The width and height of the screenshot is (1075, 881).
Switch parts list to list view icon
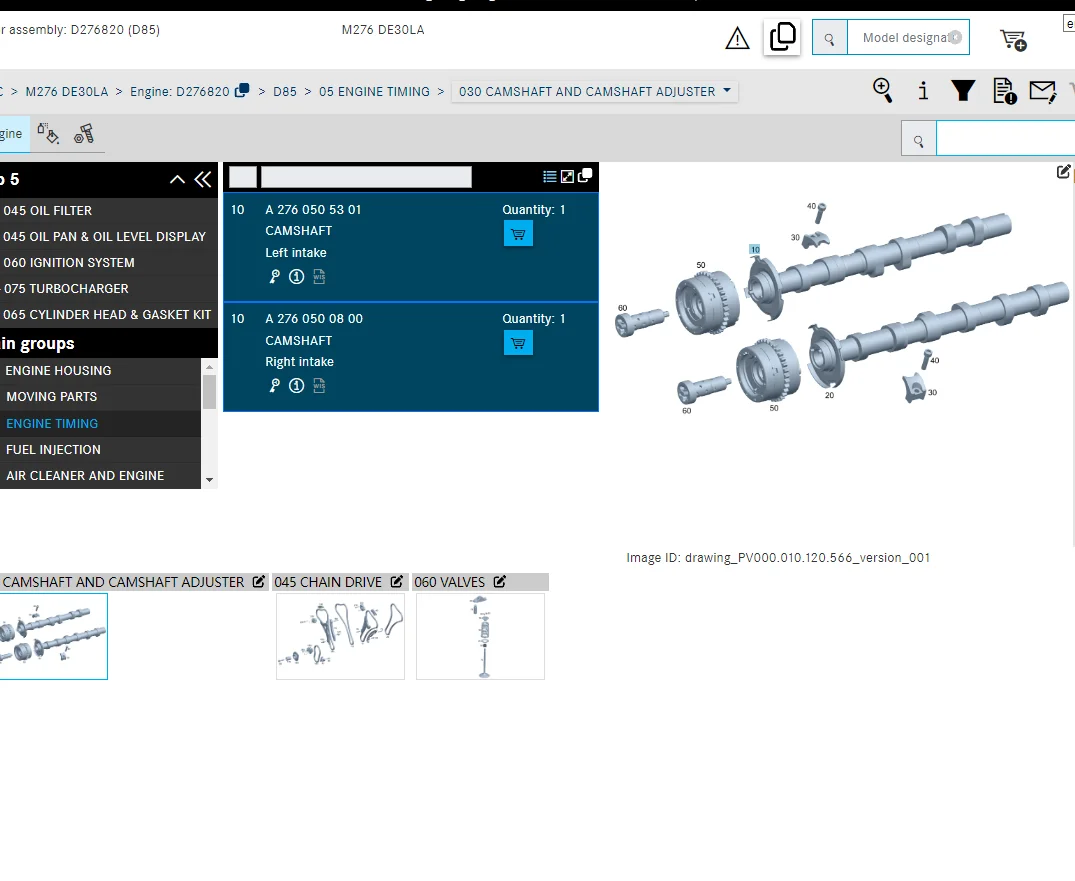coord(549,176)
